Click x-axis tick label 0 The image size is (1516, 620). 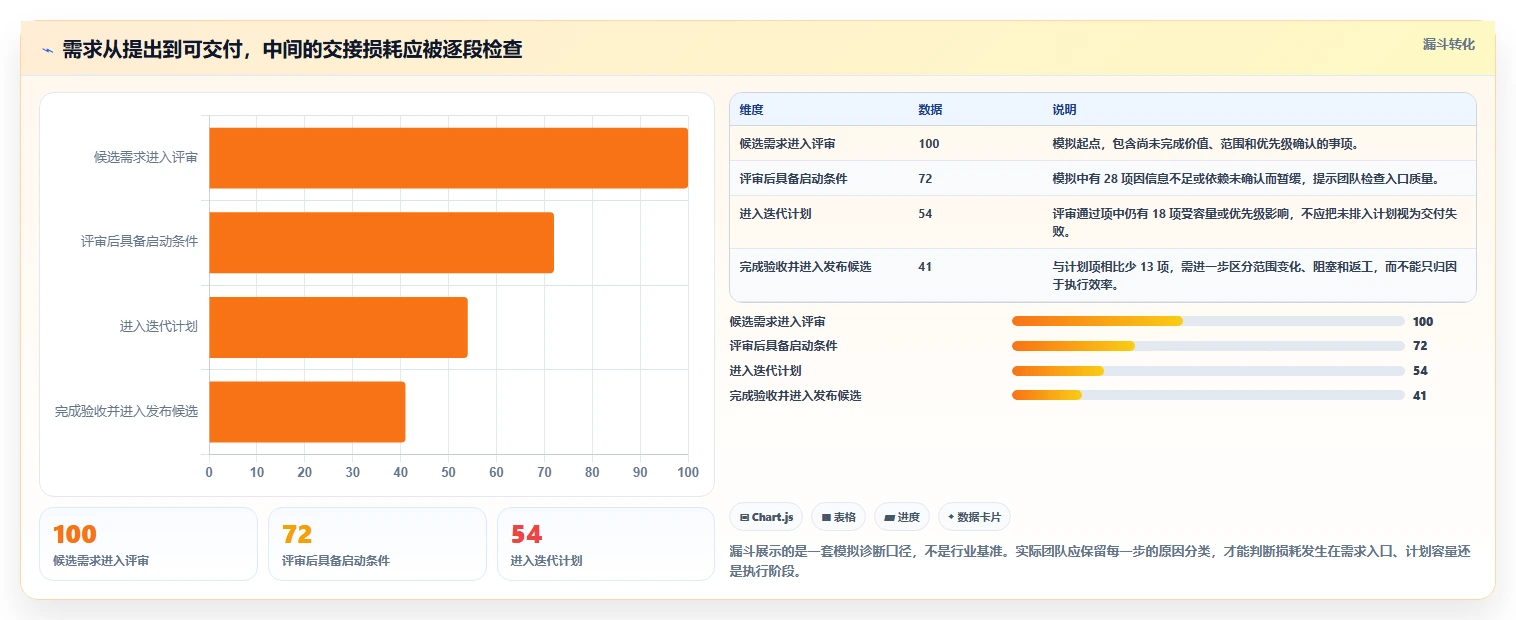209,472
